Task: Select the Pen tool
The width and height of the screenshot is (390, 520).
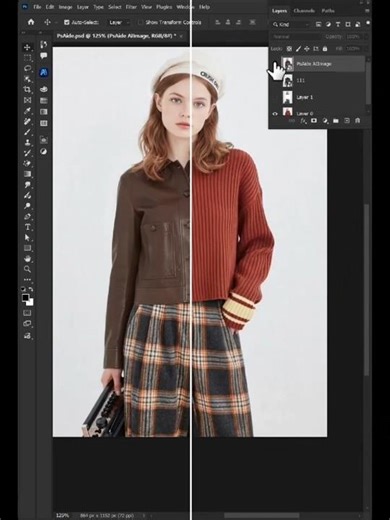Action: tap(27, 217)
